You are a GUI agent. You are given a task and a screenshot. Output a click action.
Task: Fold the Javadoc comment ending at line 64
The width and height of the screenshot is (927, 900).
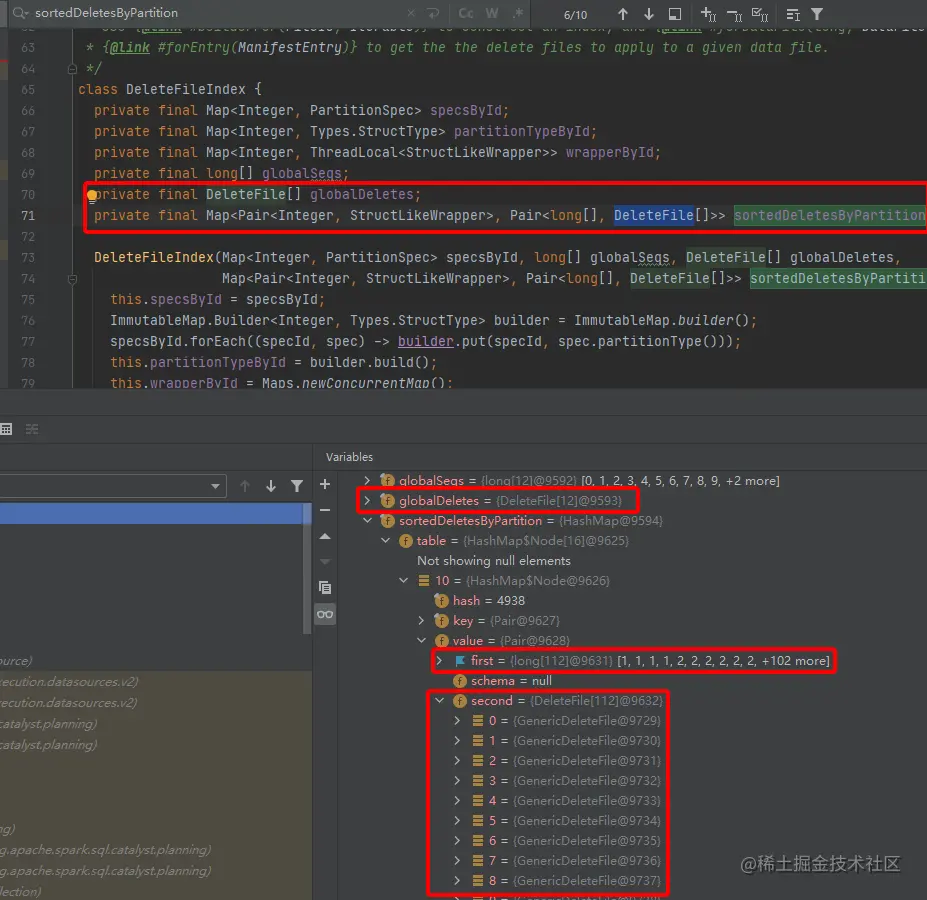click(x=72, y=69)
